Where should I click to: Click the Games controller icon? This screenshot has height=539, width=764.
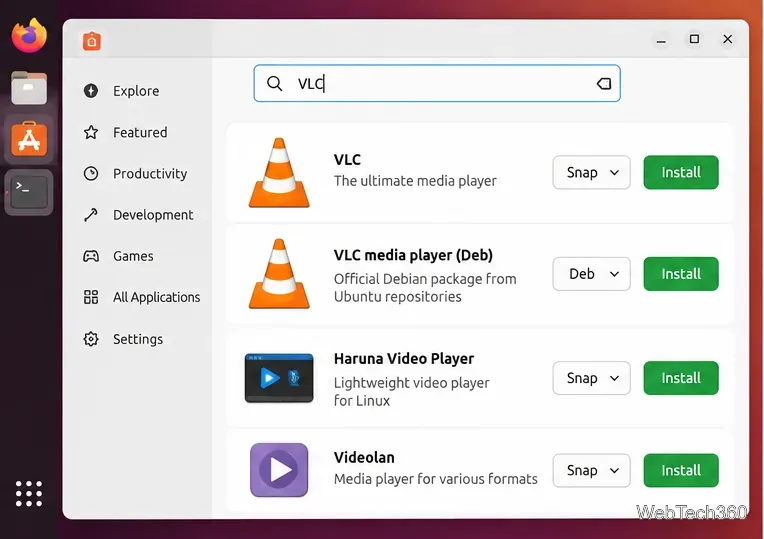(x=91, y=256)
